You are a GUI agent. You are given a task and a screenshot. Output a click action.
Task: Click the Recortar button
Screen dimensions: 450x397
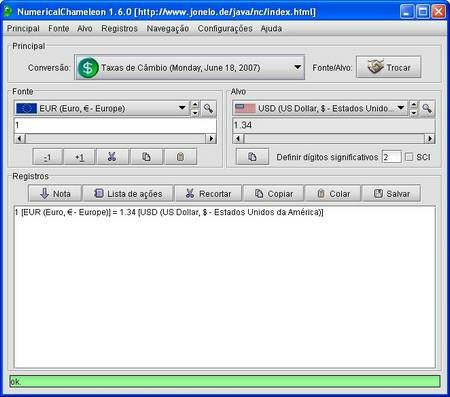[x=208, y=194]
